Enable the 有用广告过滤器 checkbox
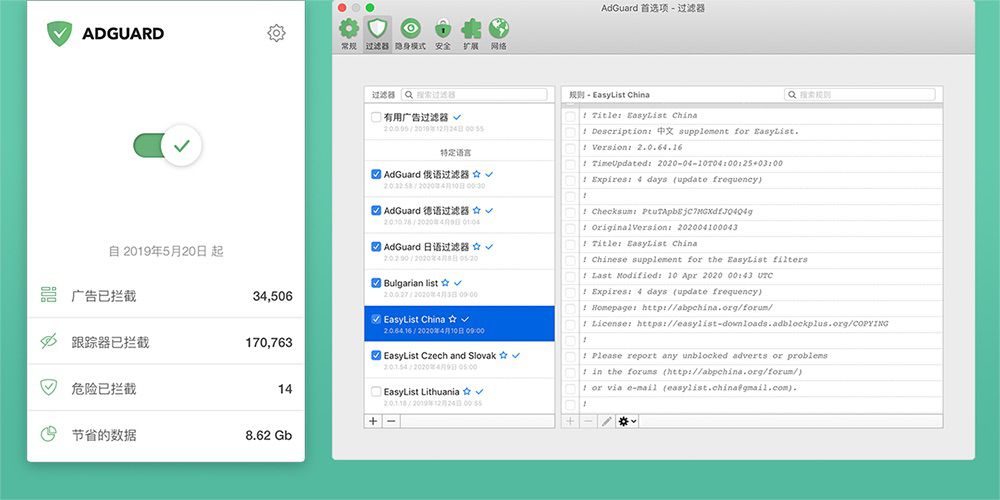This screenshot has width=1000, height=500. [x=376, y=117]
